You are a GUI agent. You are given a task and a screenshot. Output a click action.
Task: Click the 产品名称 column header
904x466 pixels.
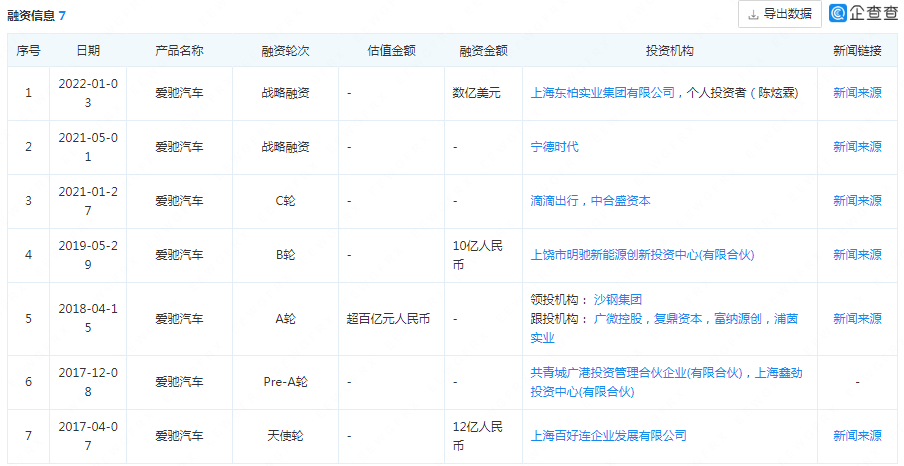point(179,51)
